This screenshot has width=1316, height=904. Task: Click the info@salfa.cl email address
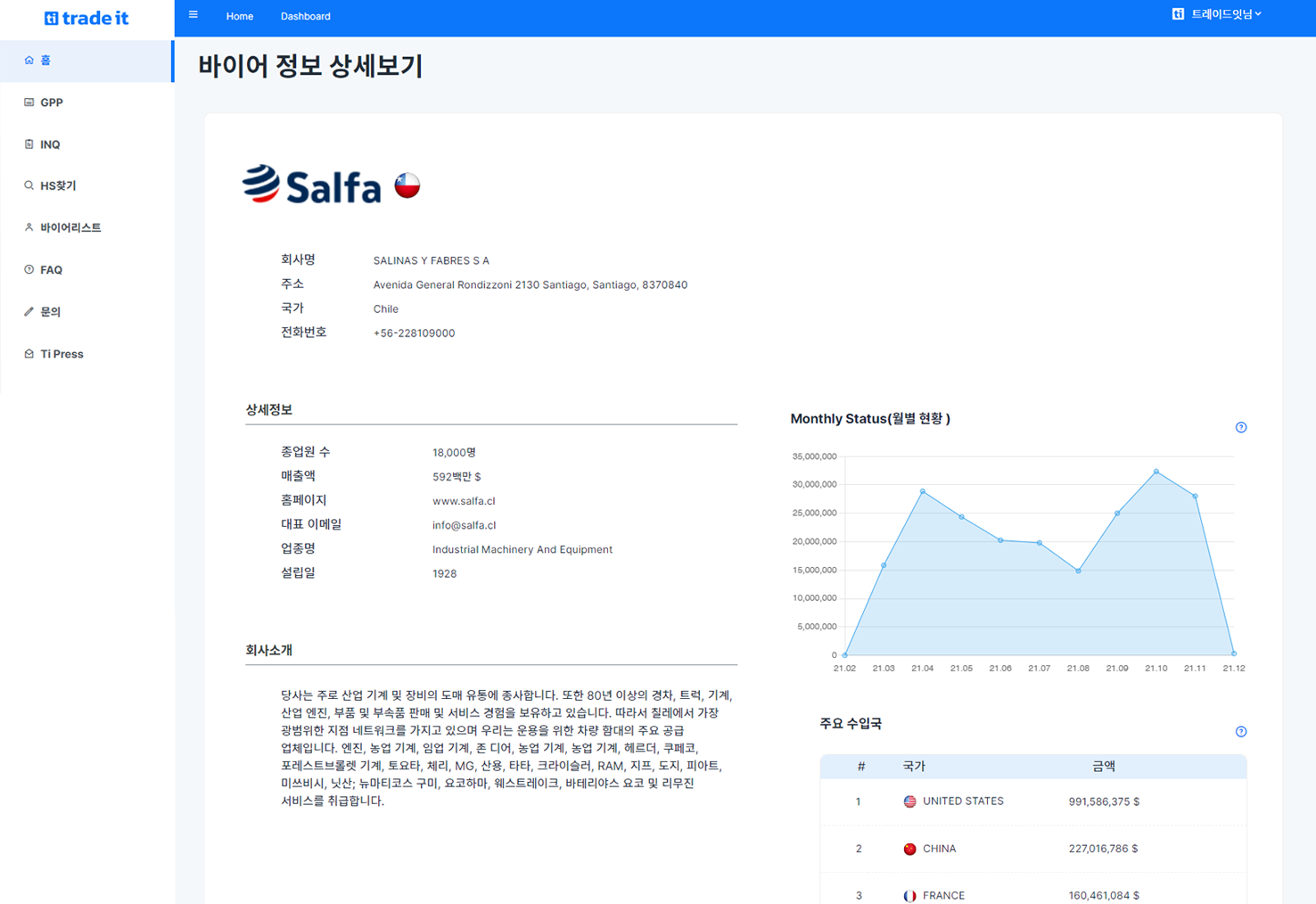464,525
